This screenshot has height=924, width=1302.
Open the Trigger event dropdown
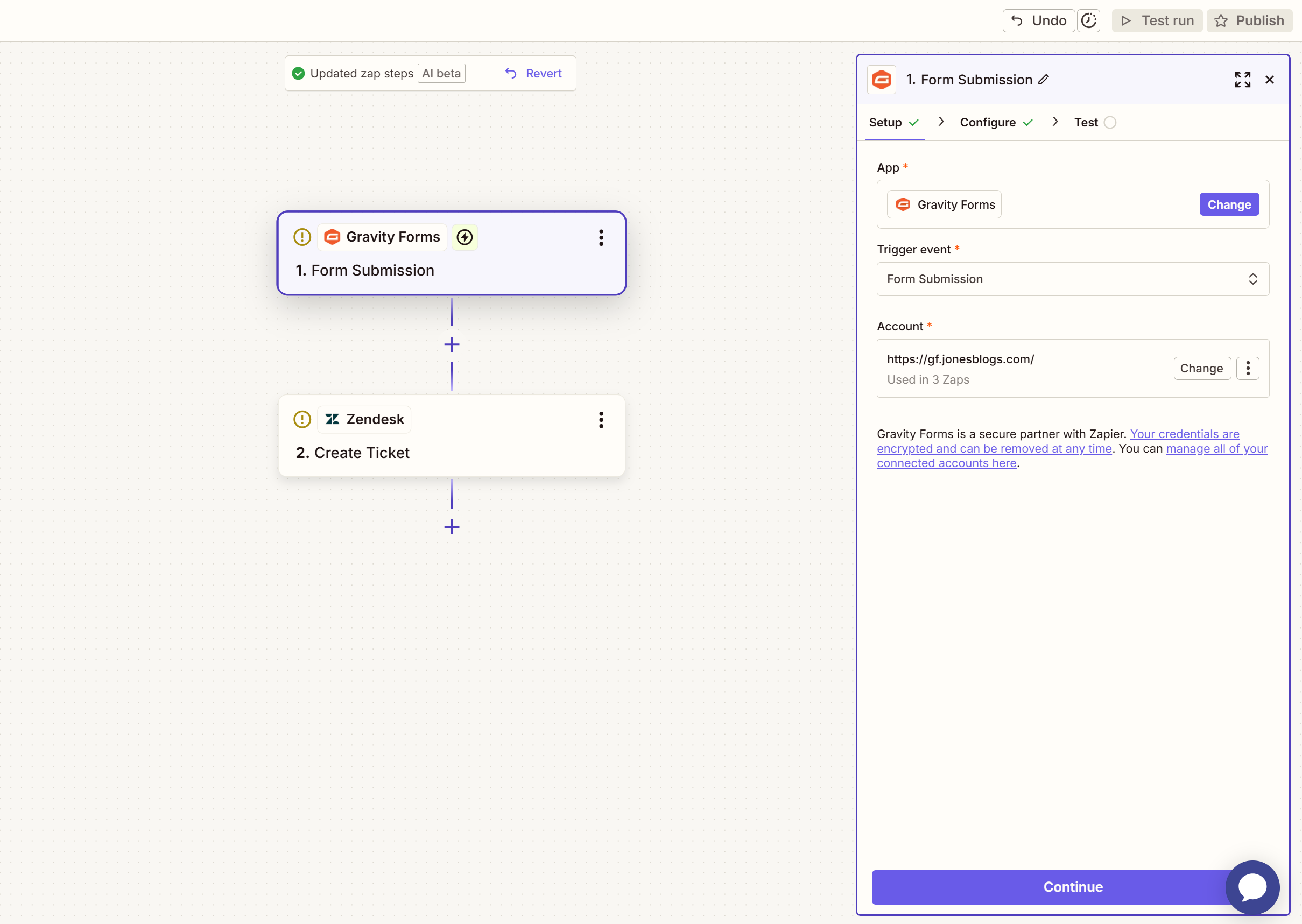pyautogui.click(x=1073, y=279)
